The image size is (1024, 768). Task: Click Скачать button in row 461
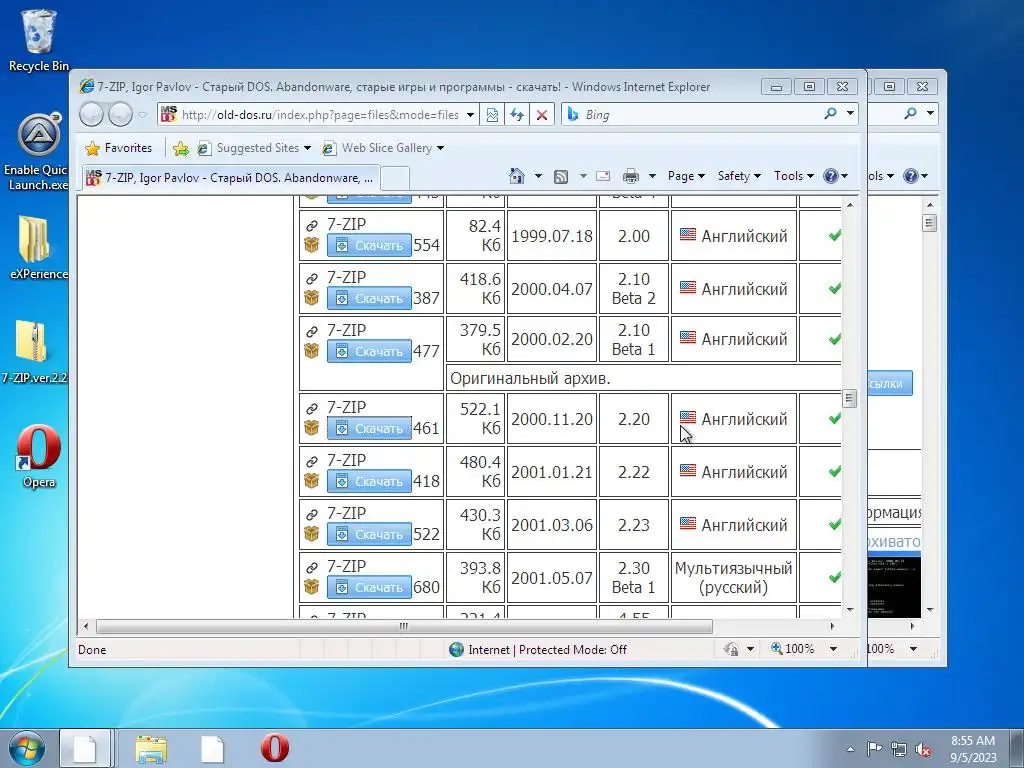(x=370, y=428)
